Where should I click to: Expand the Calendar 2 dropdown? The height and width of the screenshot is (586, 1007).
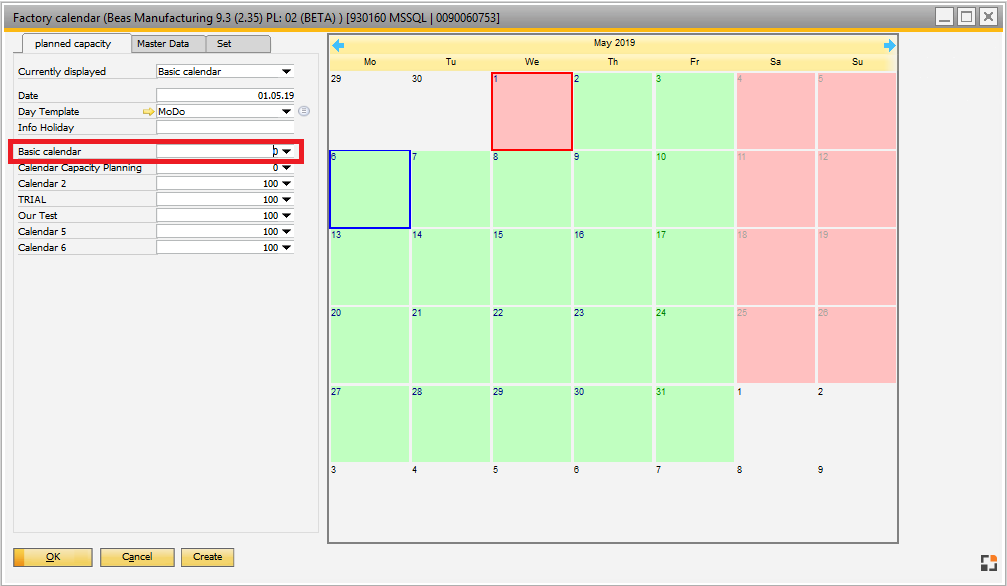287,183
